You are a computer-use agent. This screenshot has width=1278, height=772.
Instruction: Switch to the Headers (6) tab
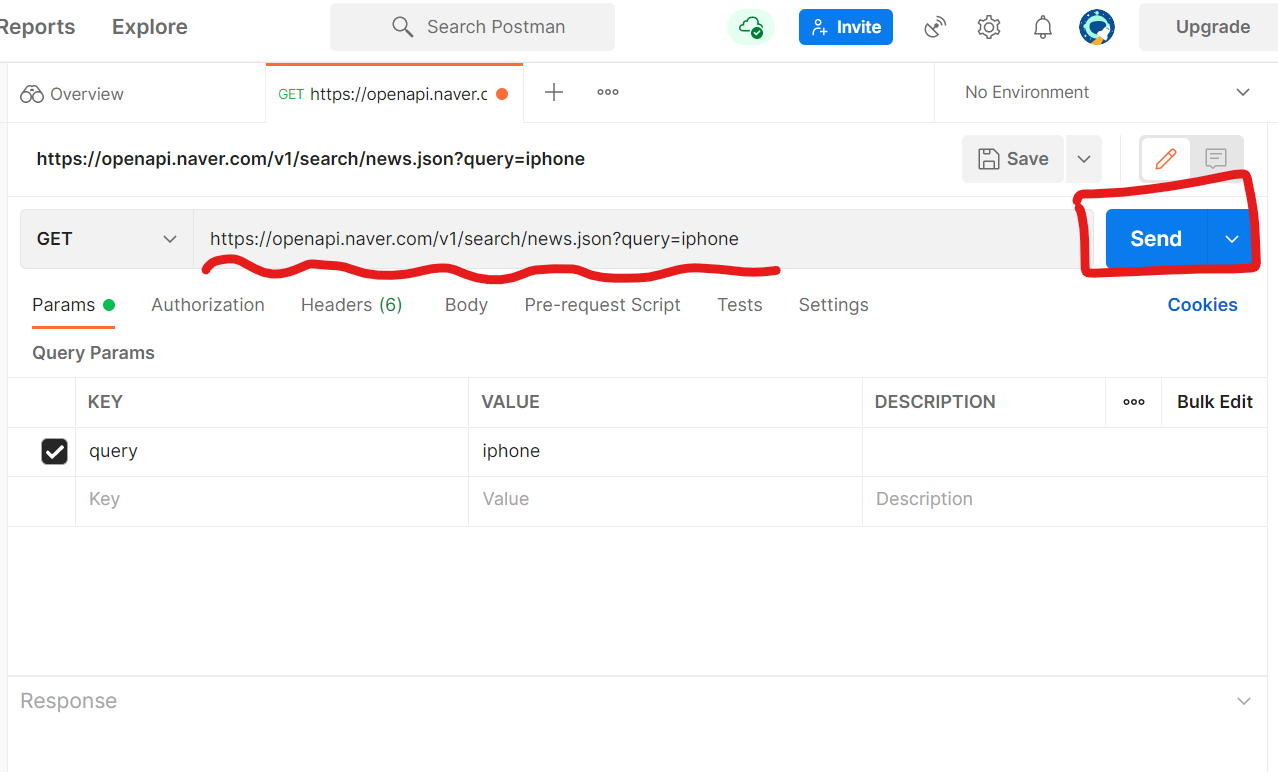pyautogui.click(x=352, y=305)
